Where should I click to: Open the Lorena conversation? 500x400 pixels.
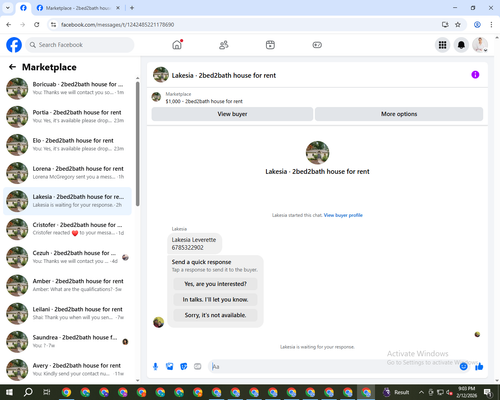coord(68,173)
